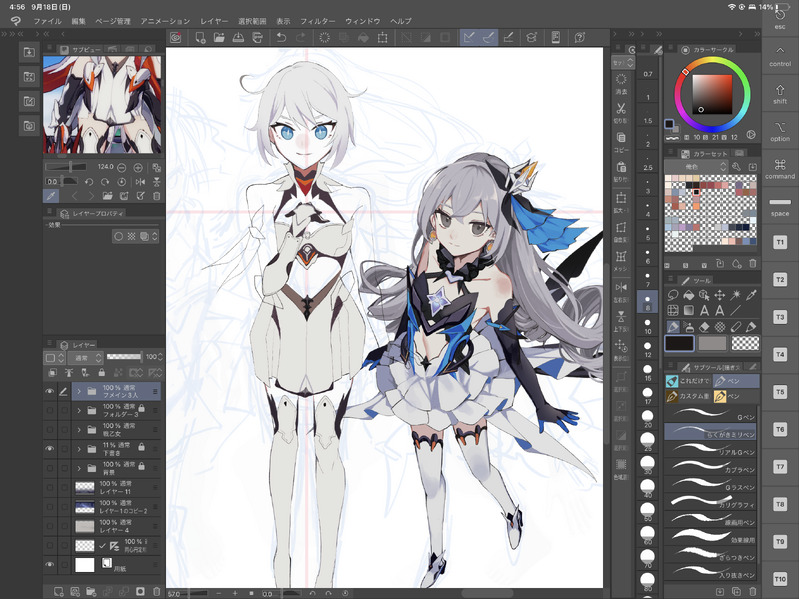This screenshot has width=799, height=599.
Task: Show the 戦乙女 folder layer
Action: [x=49, y=430]
